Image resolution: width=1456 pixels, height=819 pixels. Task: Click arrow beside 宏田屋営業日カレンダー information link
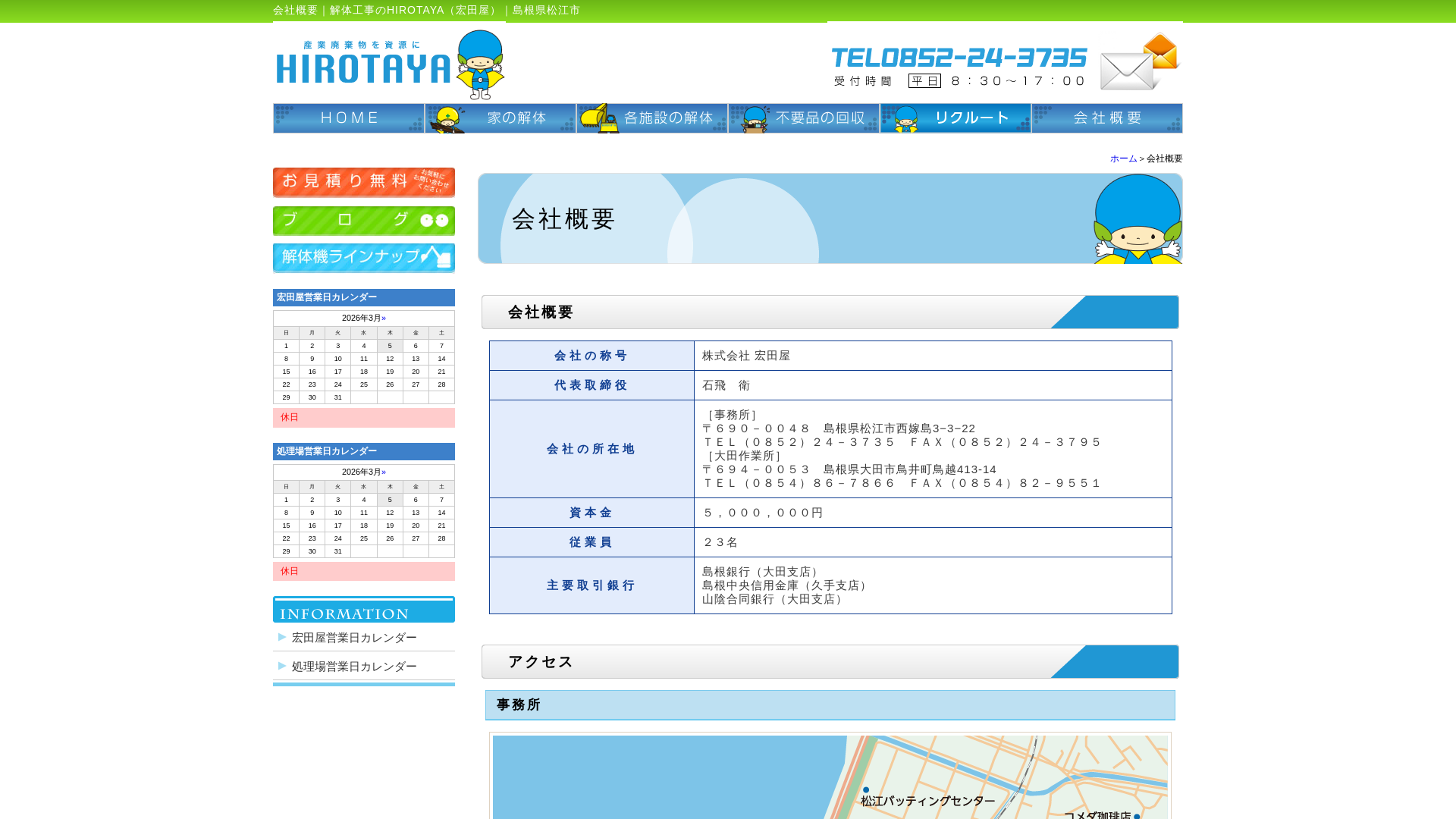(282, 637)
